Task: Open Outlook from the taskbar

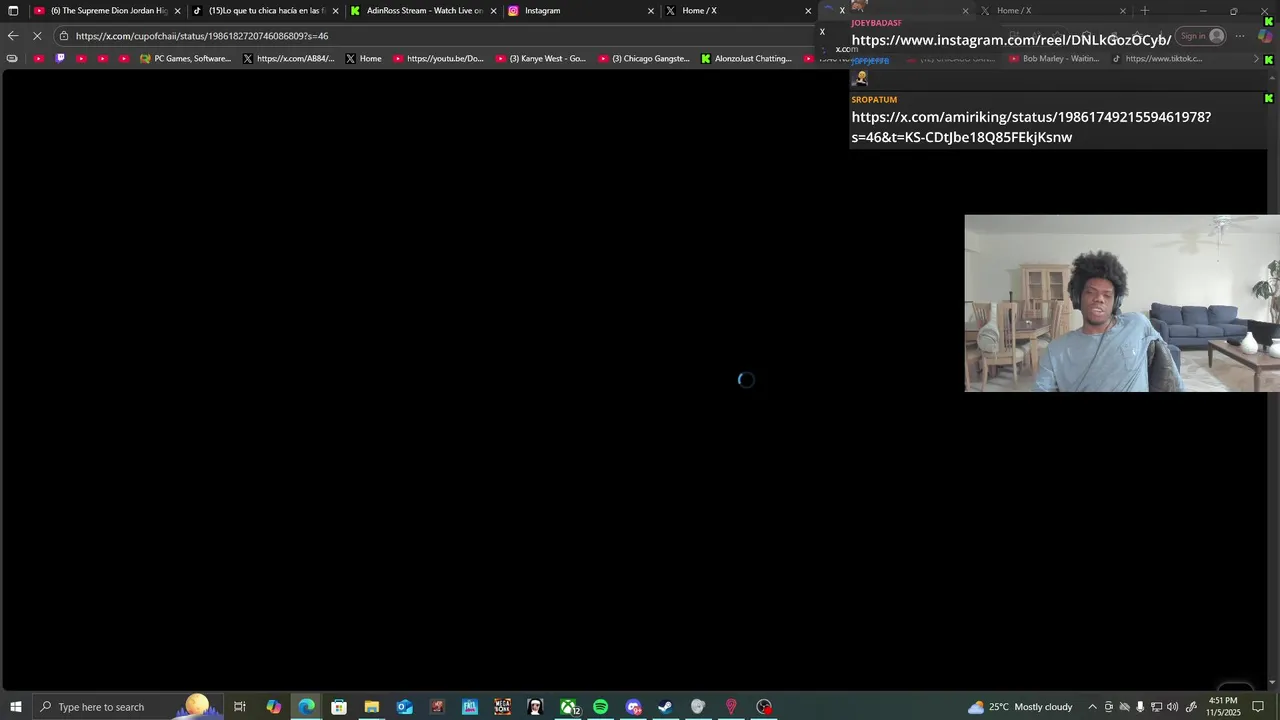Action: tap(404, 707)
